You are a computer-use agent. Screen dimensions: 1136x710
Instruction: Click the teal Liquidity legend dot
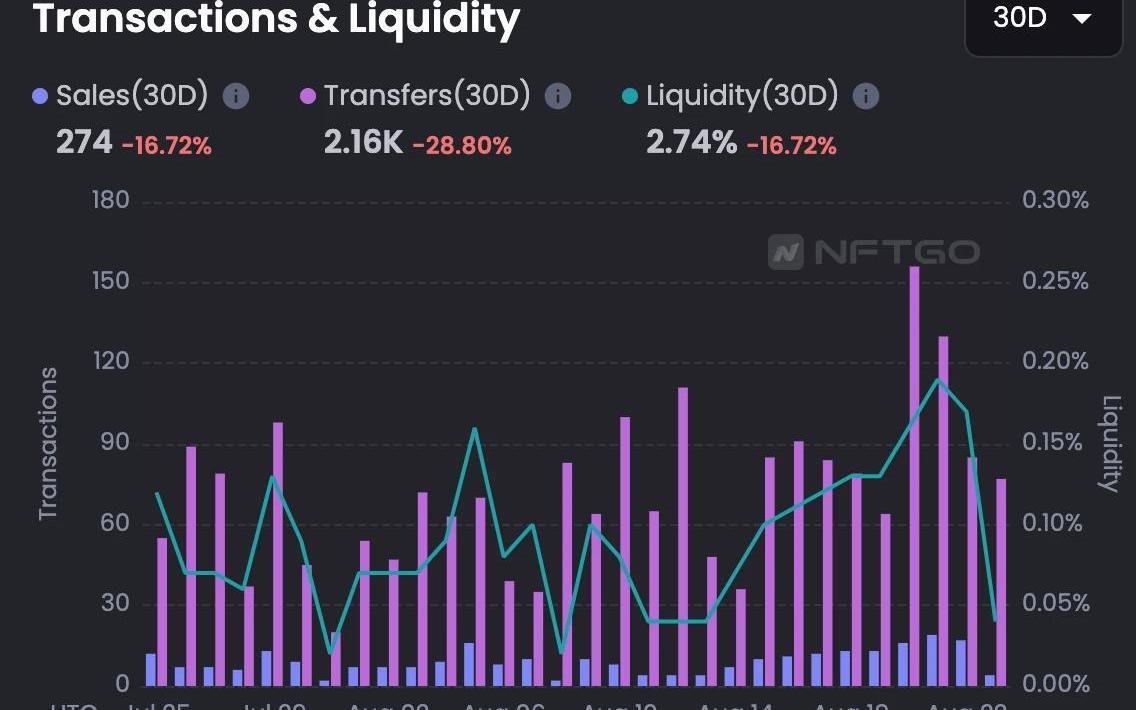pyautogui.click(x=629, y=97)
